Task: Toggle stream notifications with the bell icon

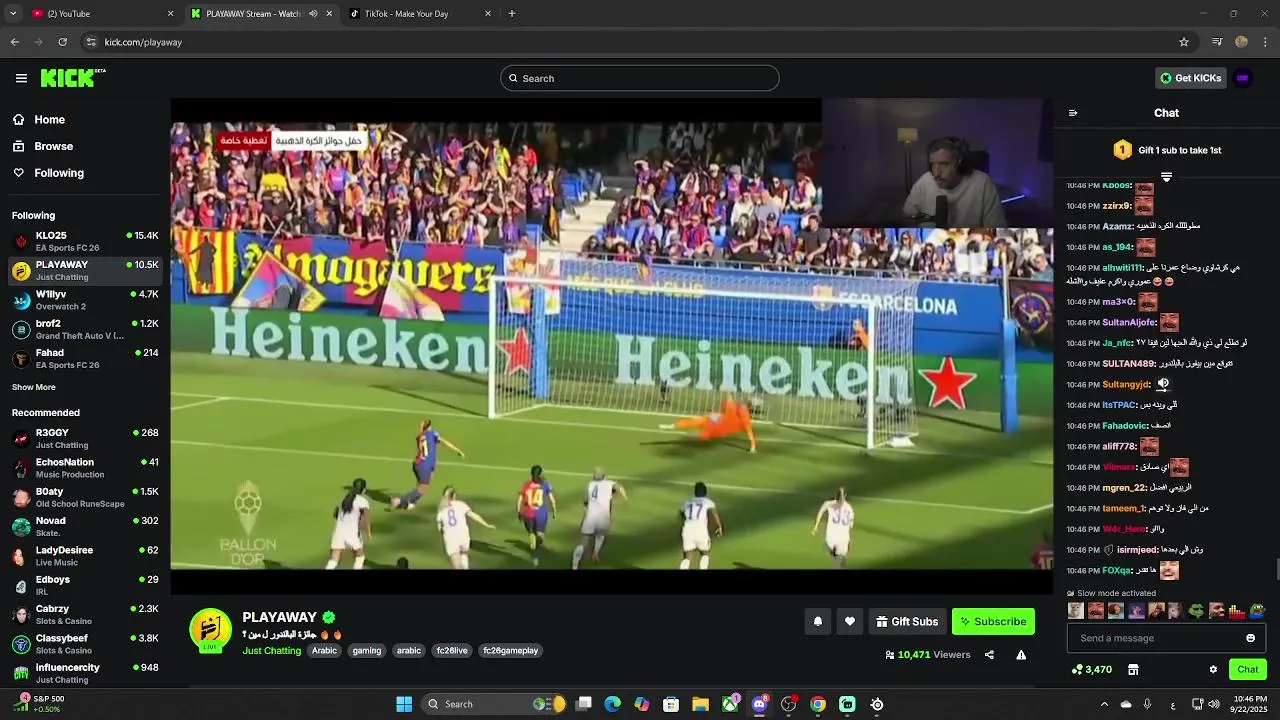Action: [x=817, y=621]
